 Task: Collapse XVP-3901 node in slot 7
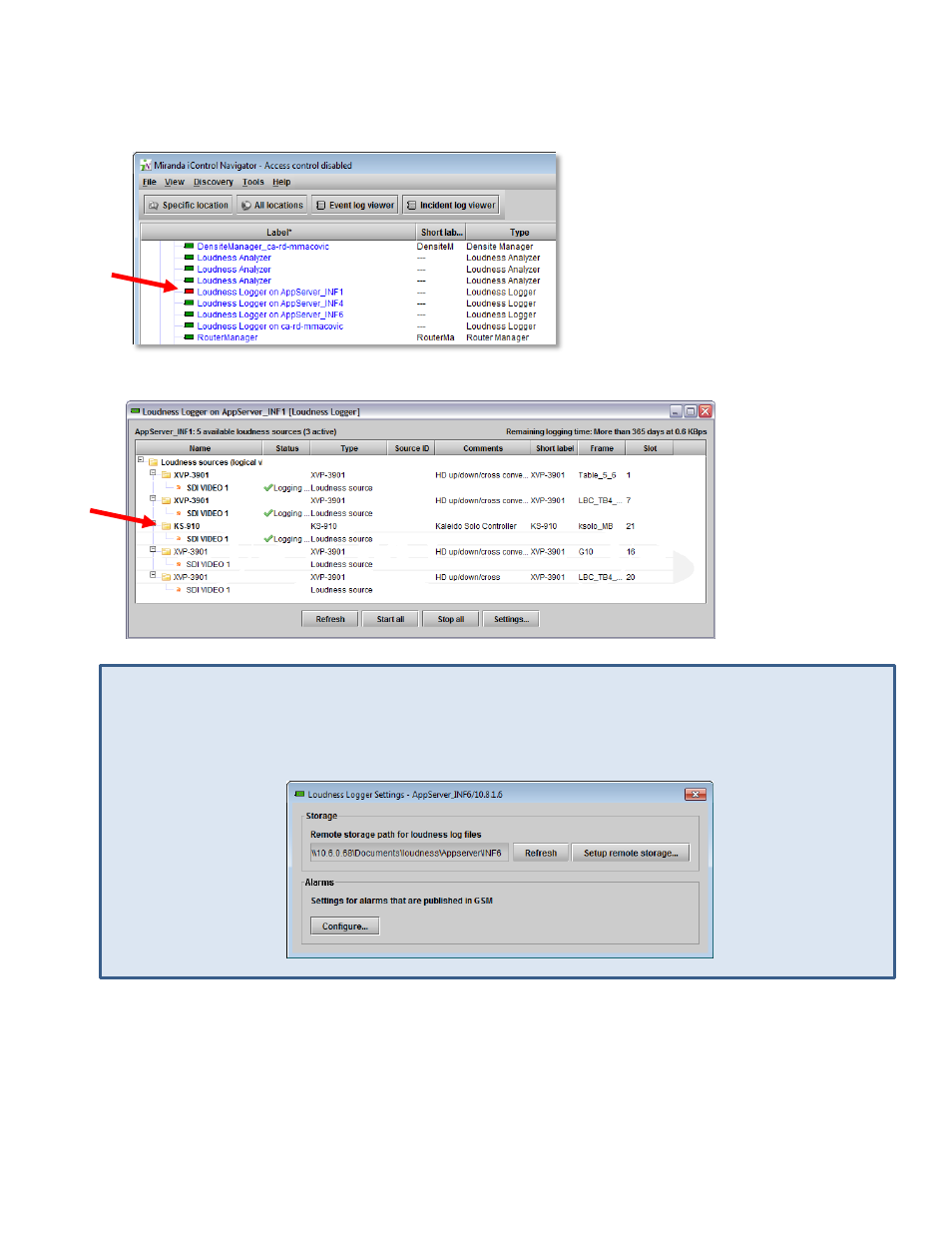[153, 498]
